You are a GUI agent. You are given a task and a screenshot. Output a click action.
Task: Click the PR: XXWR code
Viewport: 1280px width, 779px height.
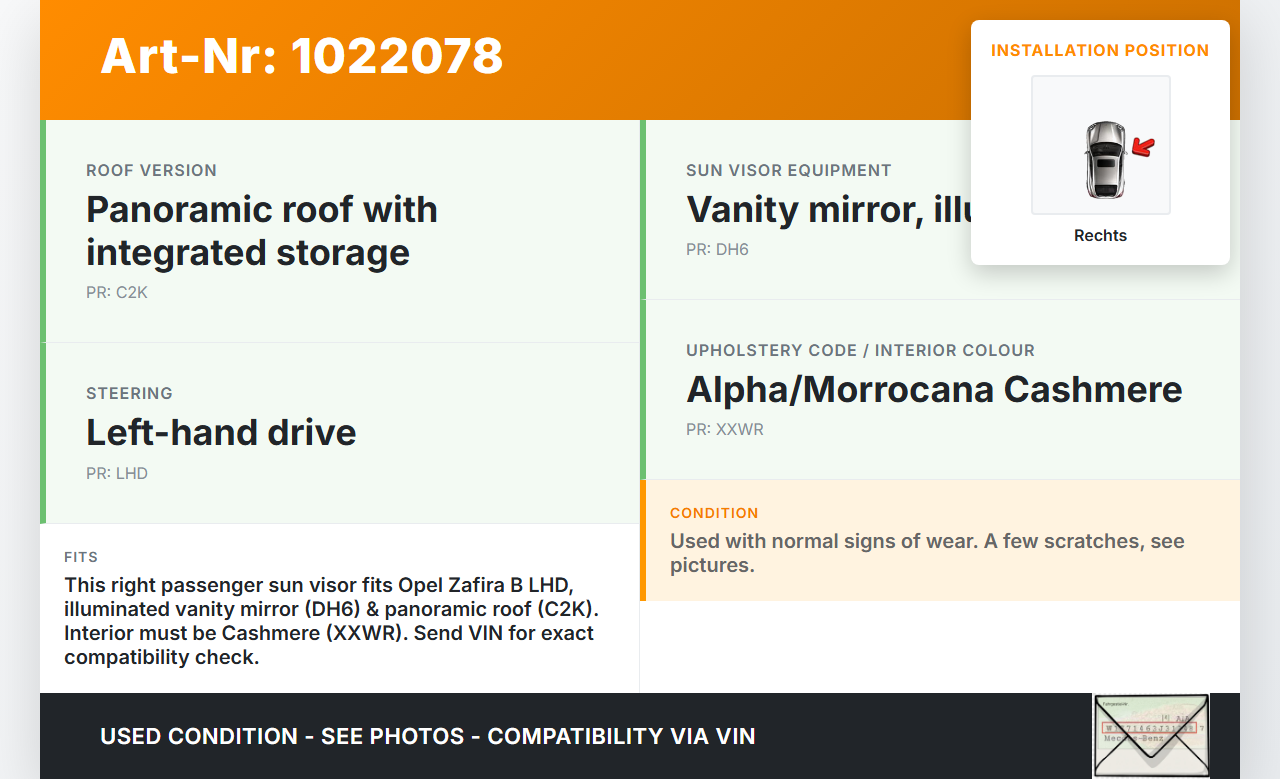(x=725, y=429)
